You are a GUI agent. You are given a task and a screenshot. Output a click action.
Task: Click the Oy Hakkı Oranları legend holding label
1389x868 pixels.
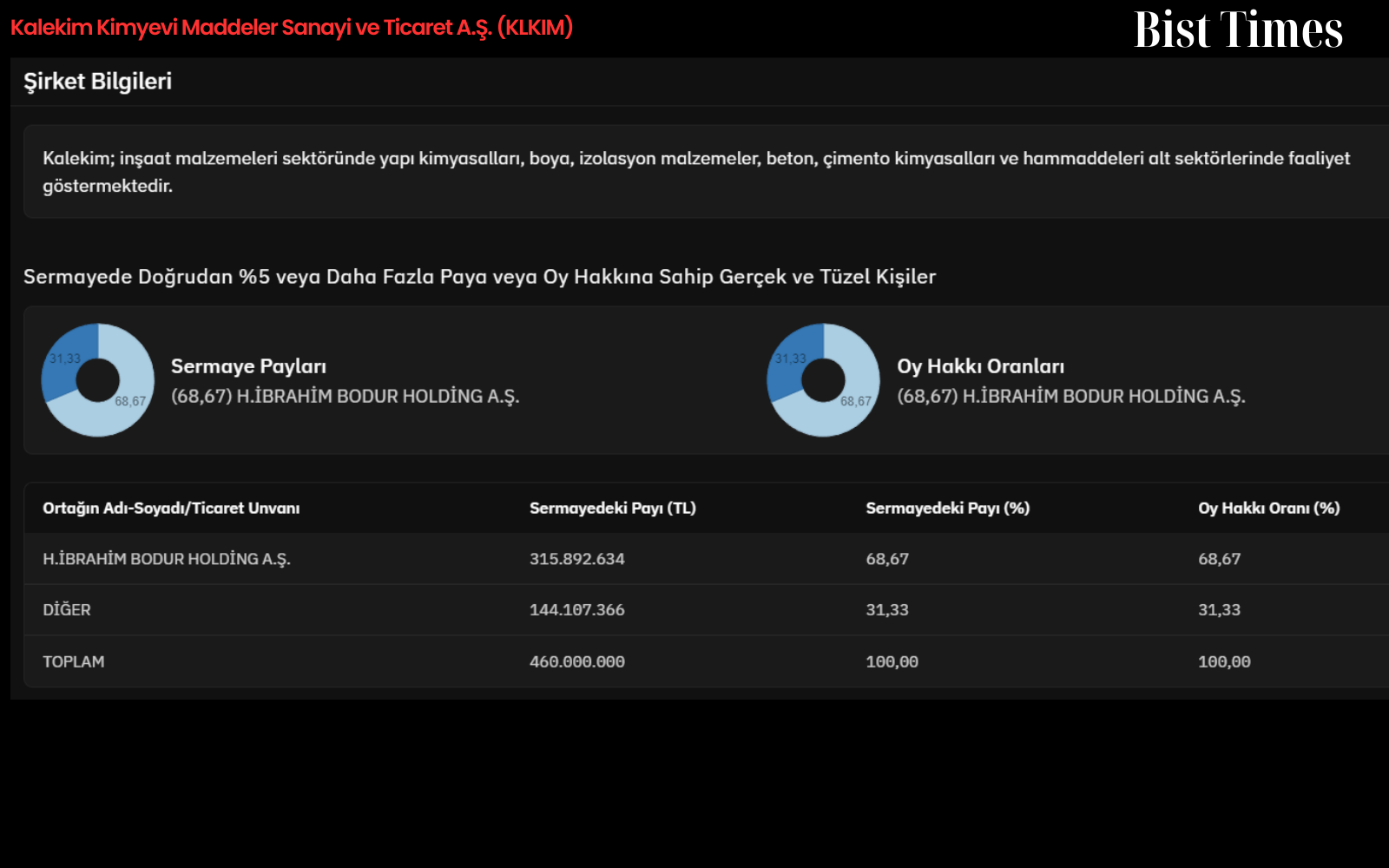click(x=1071, y=397)
